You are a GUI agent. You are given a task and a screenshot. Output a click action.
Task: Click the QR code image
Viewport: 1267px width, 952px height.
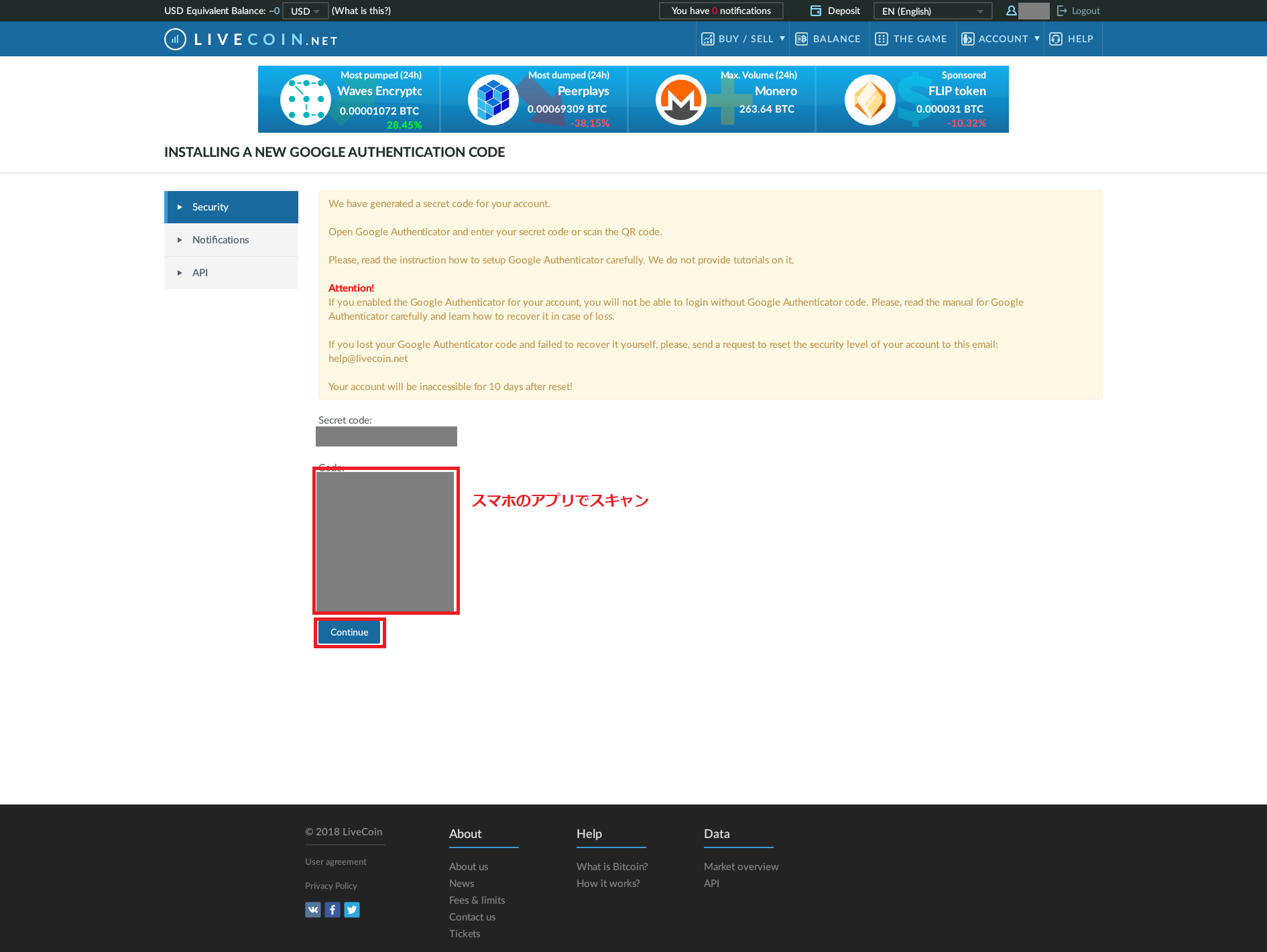point(385,541)
